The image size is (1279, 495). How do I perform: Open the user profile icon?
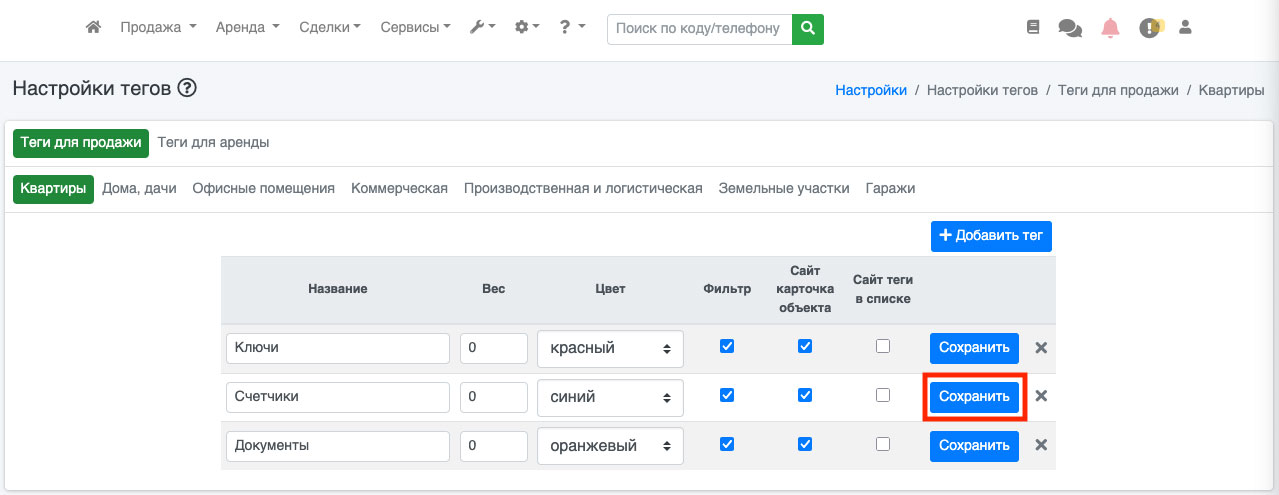1186,28
